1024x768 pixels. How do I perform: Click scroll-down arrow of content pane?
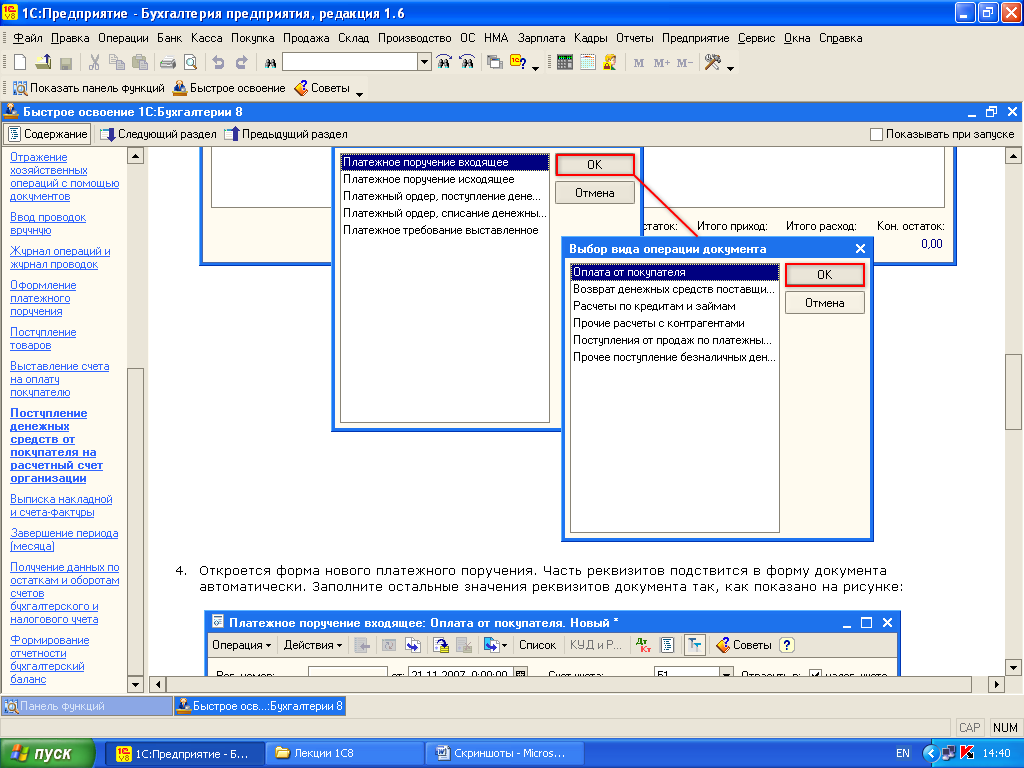tap(1013, 667)
